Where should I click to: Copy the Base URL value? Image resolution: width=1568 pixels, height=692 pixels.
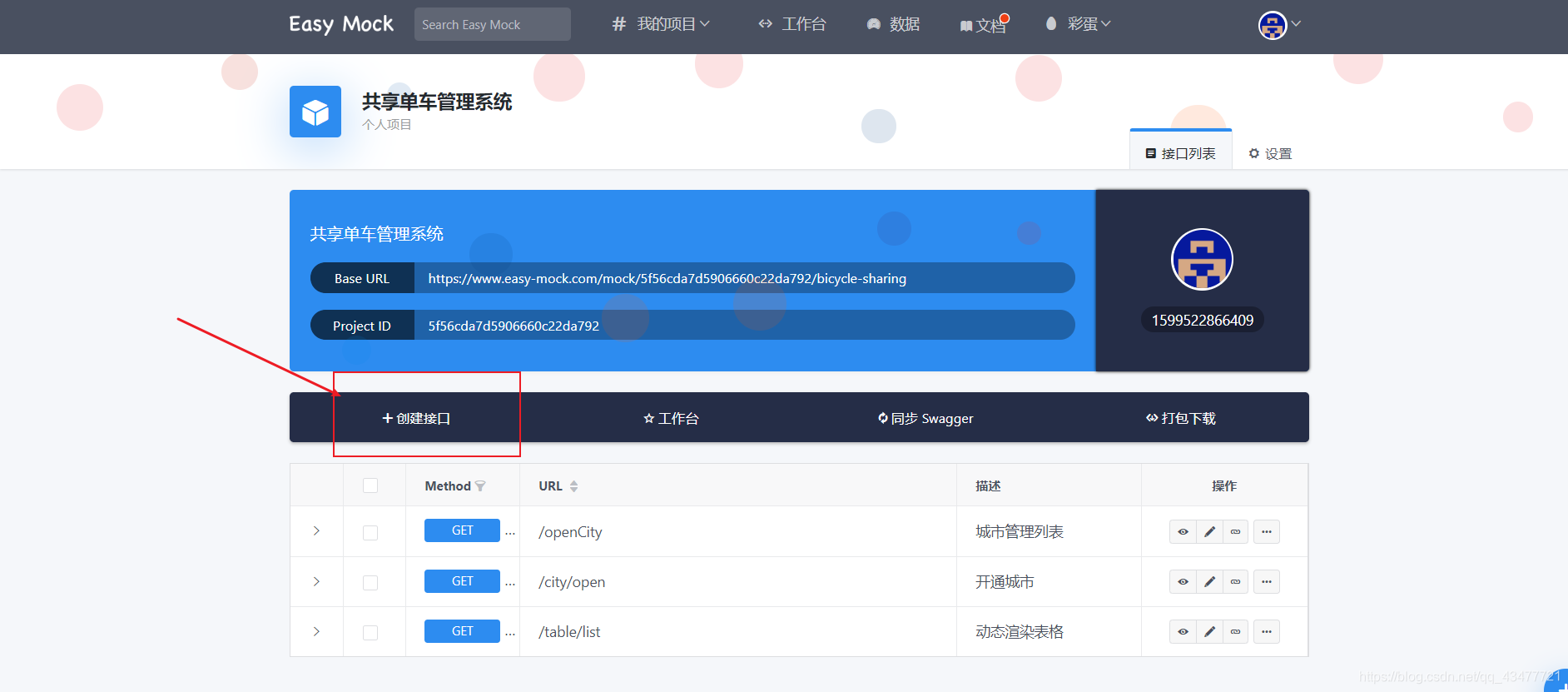click(667, 278)
